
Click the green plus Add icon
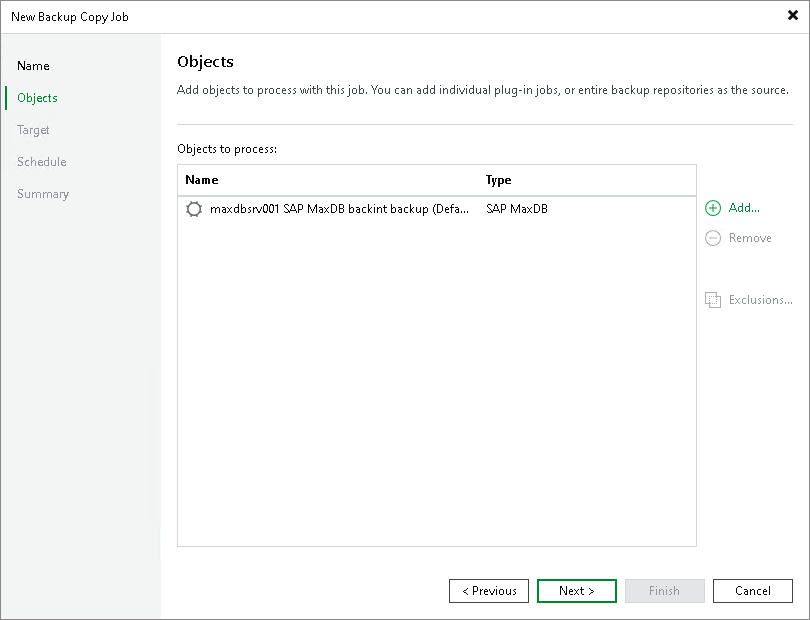712,208
